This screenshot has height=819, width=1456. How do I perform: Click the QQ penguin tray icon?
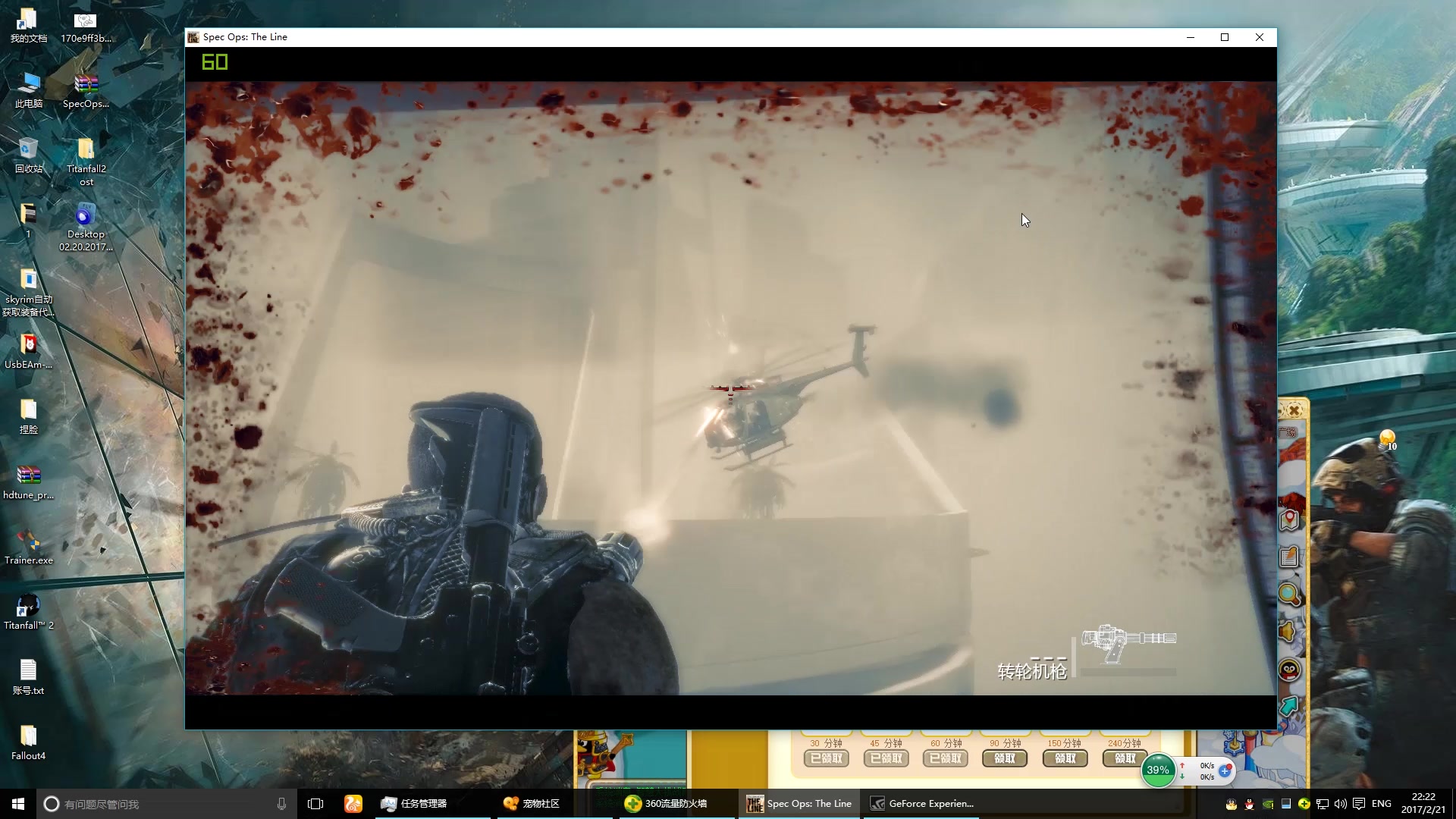coord(1250,804)
